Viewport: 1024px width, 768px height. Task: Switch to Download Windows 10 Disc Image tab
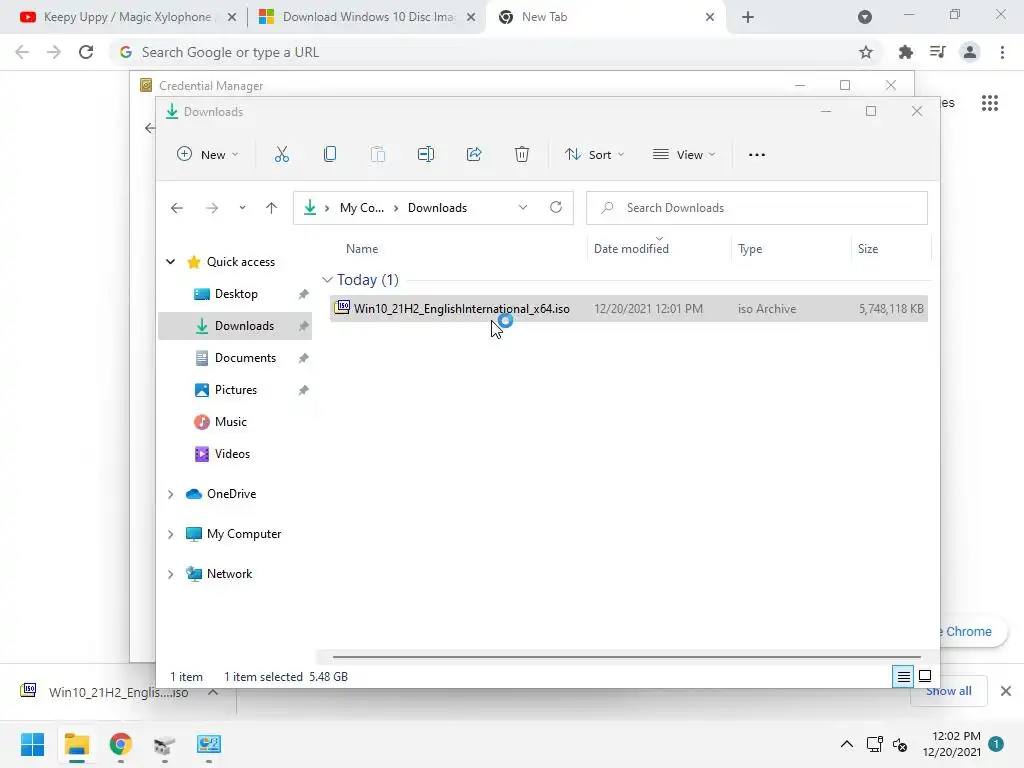[367, 17]
